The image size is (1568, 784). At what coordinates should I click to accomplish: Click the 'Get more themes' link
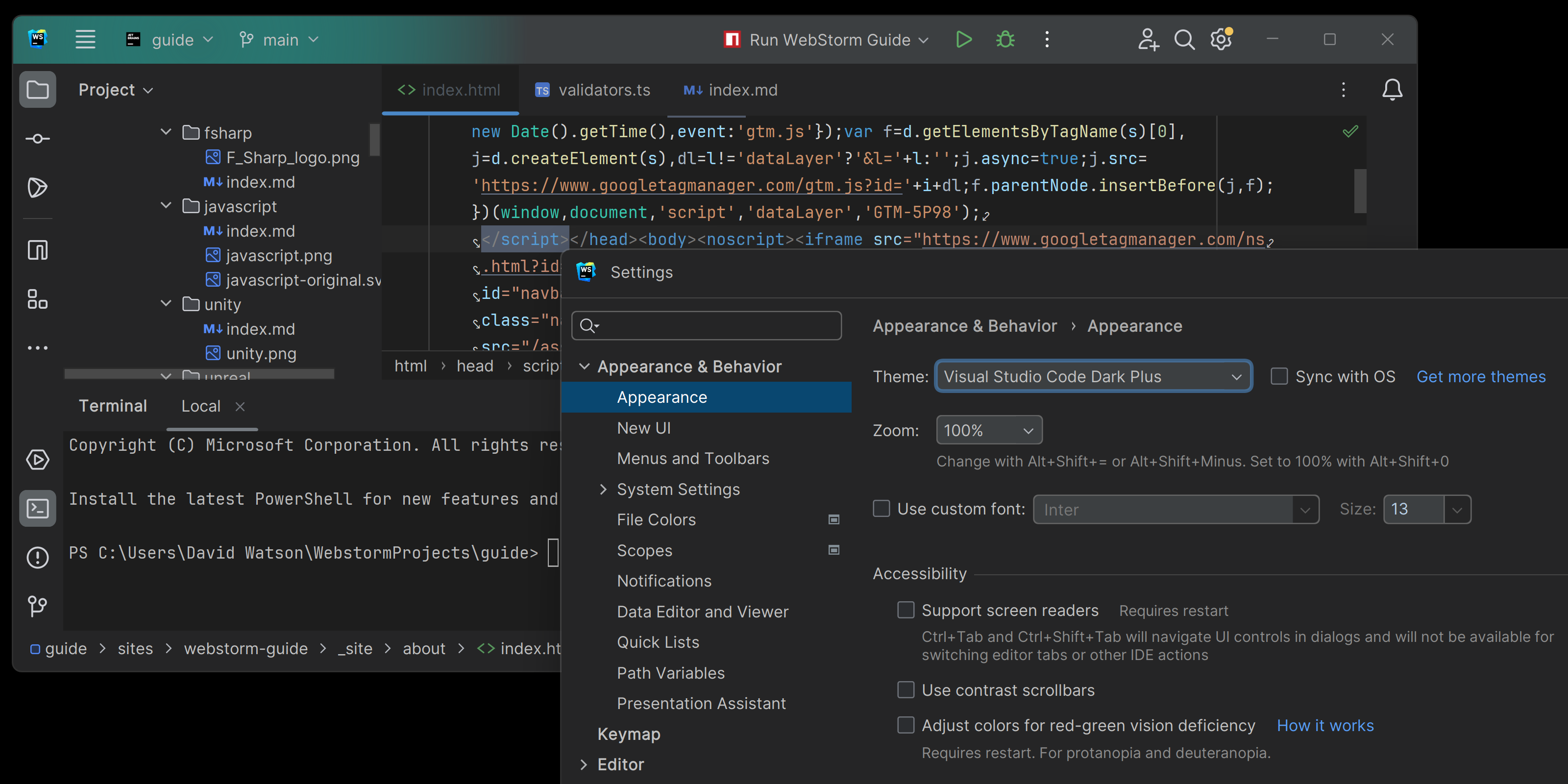(x=1483, y=377)
